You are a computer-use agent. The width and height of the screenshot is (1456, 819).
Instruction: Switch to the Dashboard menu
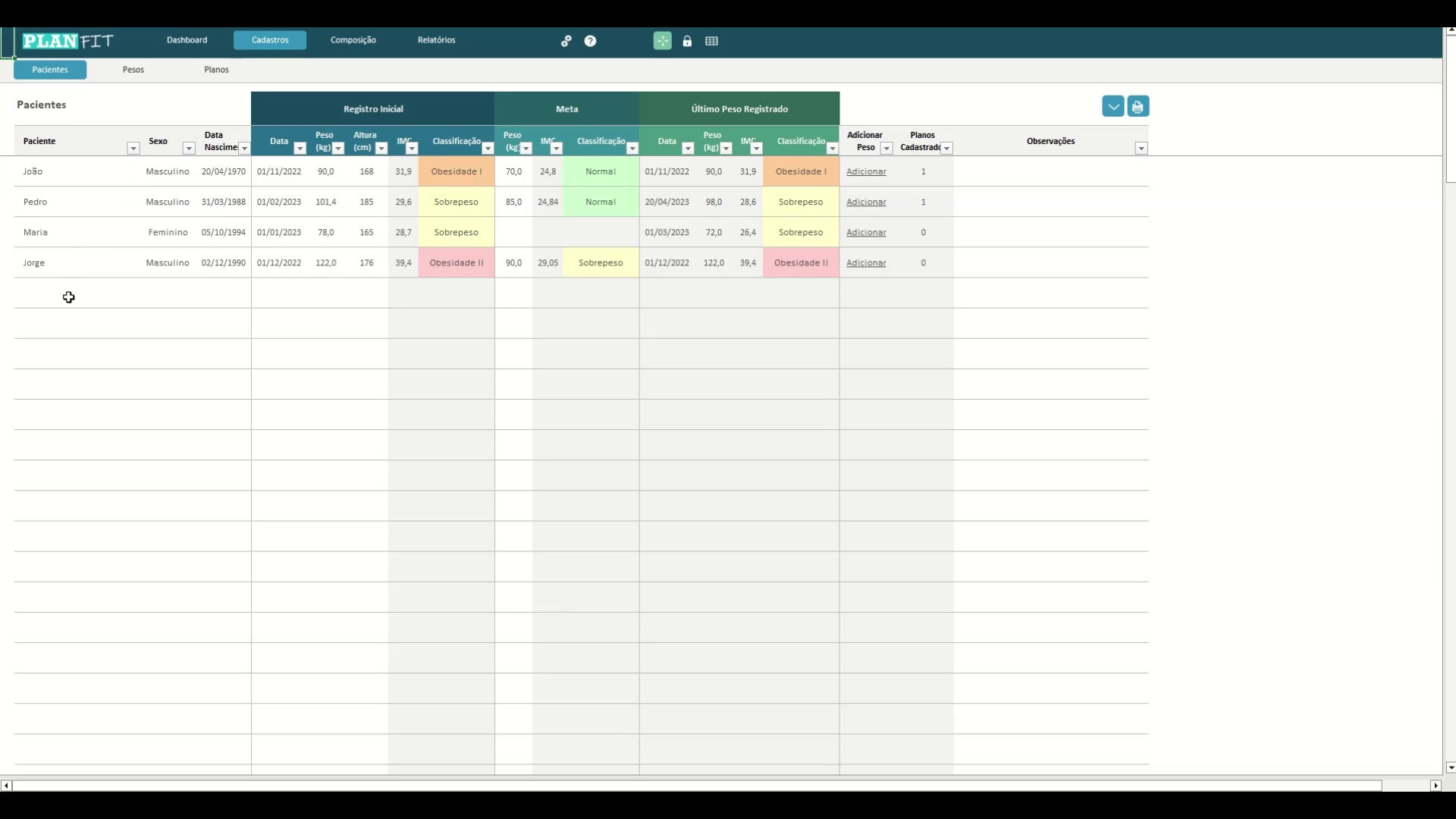187,40
